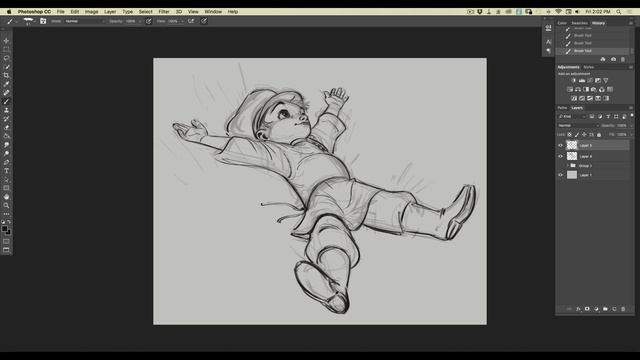Add a Hue/Saturation adjustment
The image size is (640, 360).
click(x=570, y=89)
